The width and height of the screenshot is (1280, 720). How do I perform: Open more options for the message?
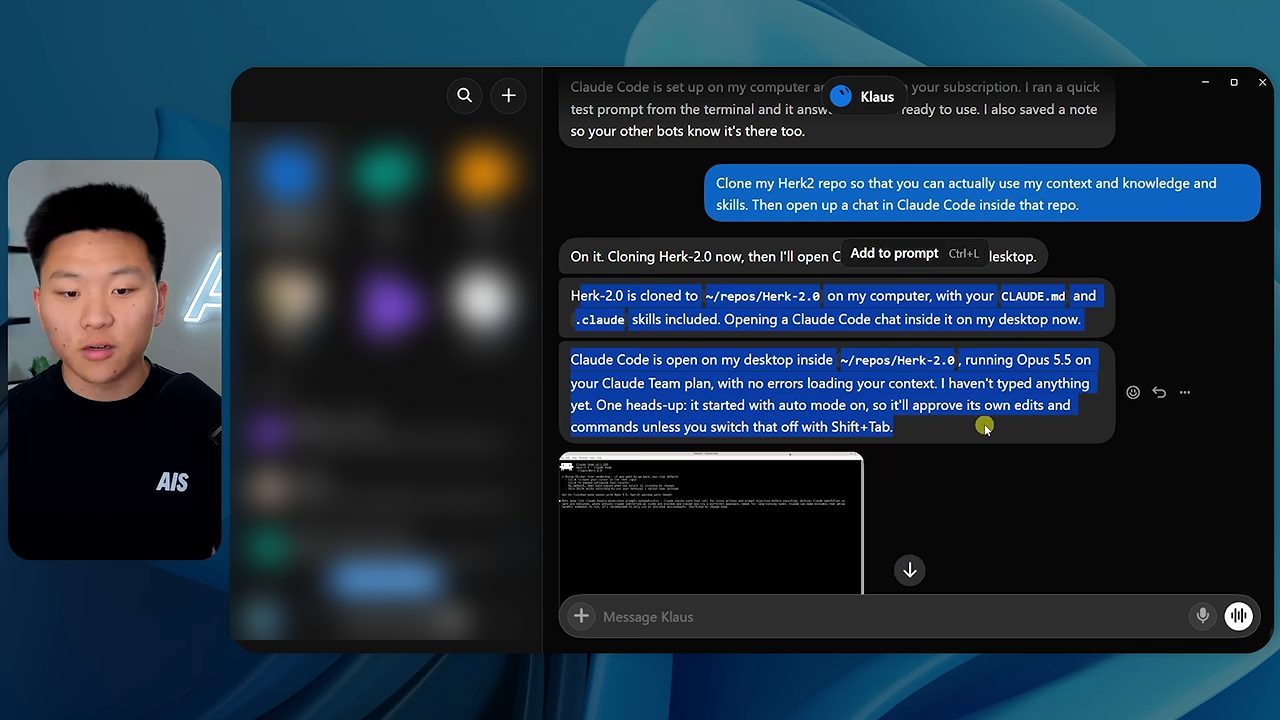(1185, 392)
